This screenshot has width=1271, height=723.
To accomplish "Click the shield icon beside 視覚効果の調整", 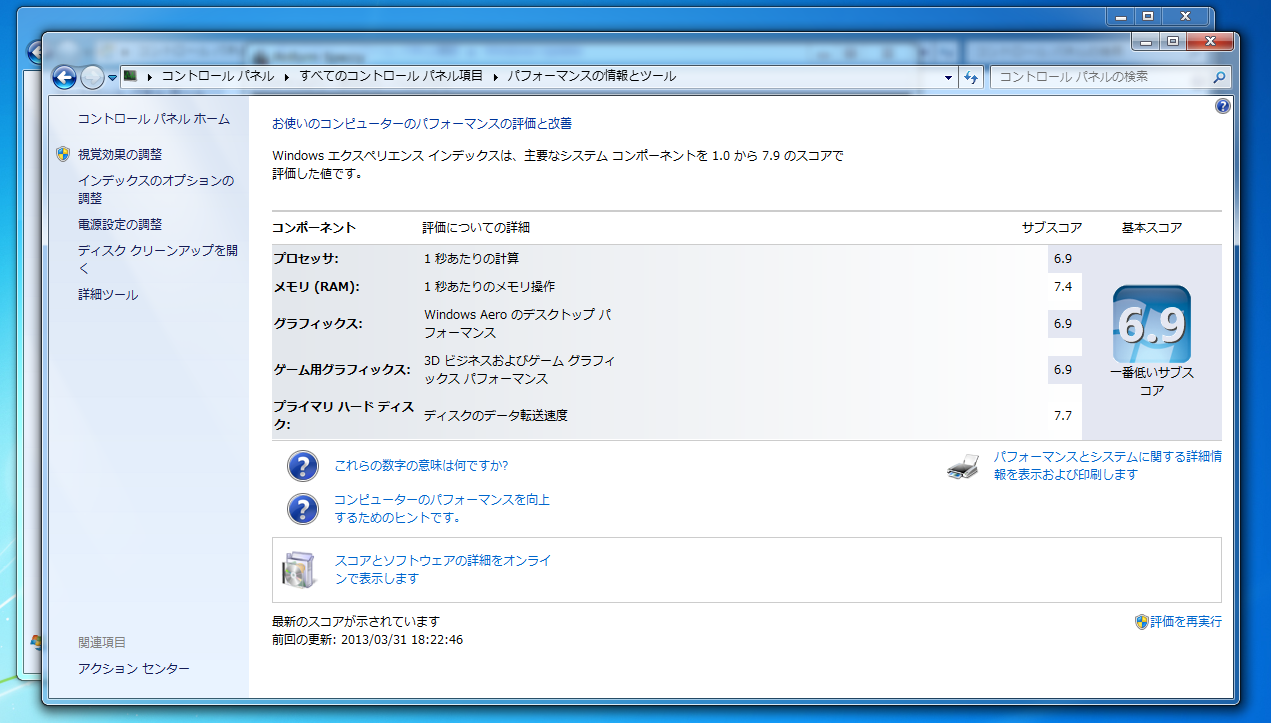I will (63, 154).
